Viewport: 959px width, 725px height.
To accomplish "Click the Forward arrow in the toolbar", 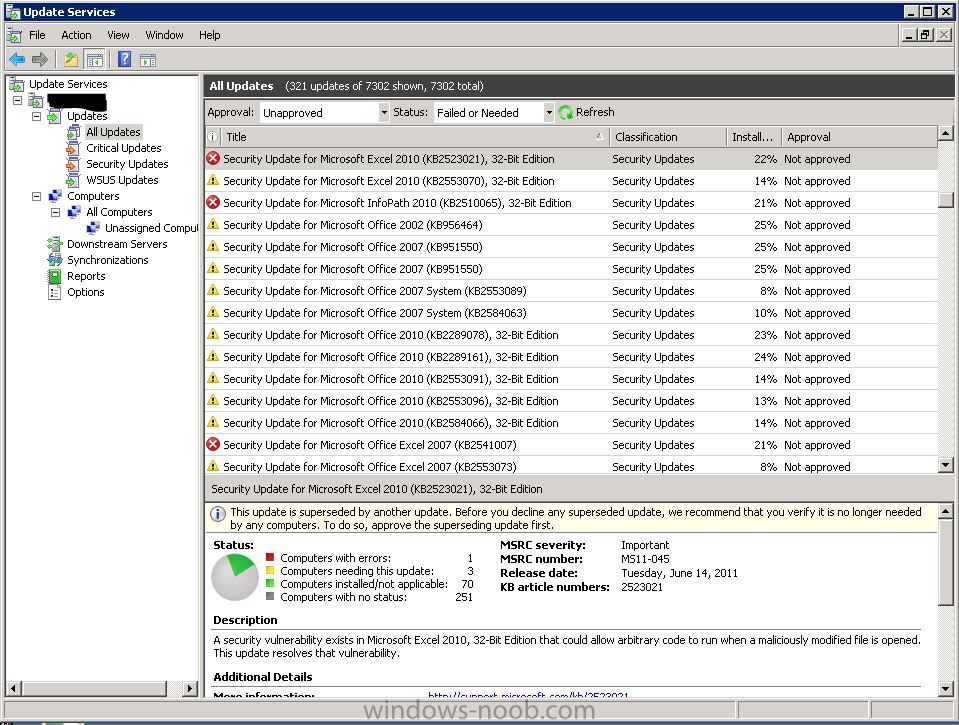I will click(x=40, y=59).
